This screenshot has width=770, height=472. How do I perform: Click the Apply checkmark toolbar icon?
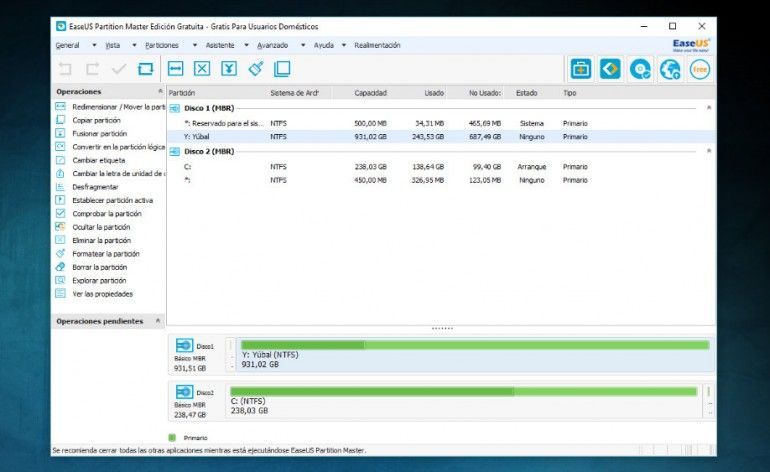tap(119, 69)
